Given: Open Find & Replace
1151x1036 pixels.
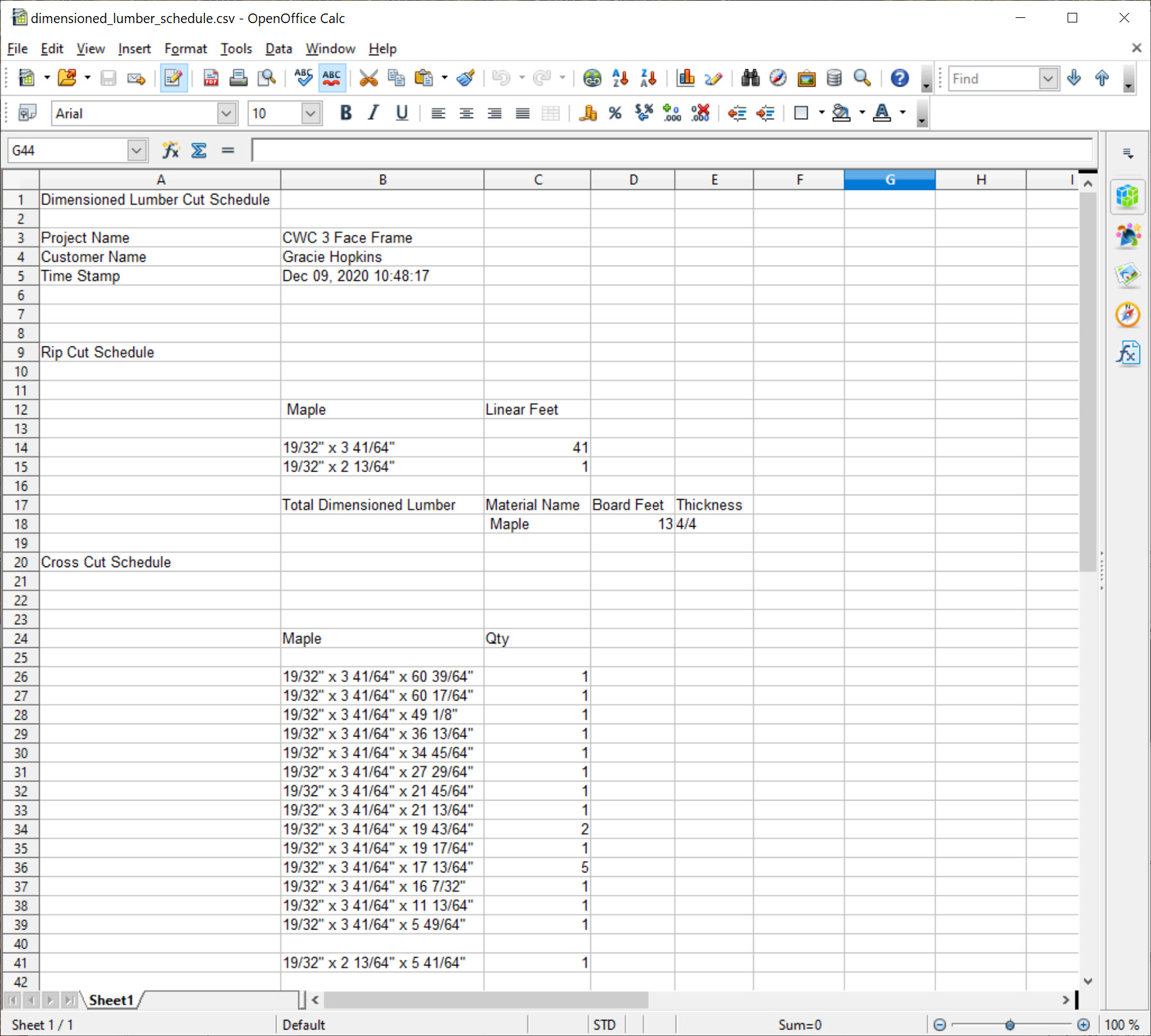Looking at the screenshot, I should tap(751, 78).
